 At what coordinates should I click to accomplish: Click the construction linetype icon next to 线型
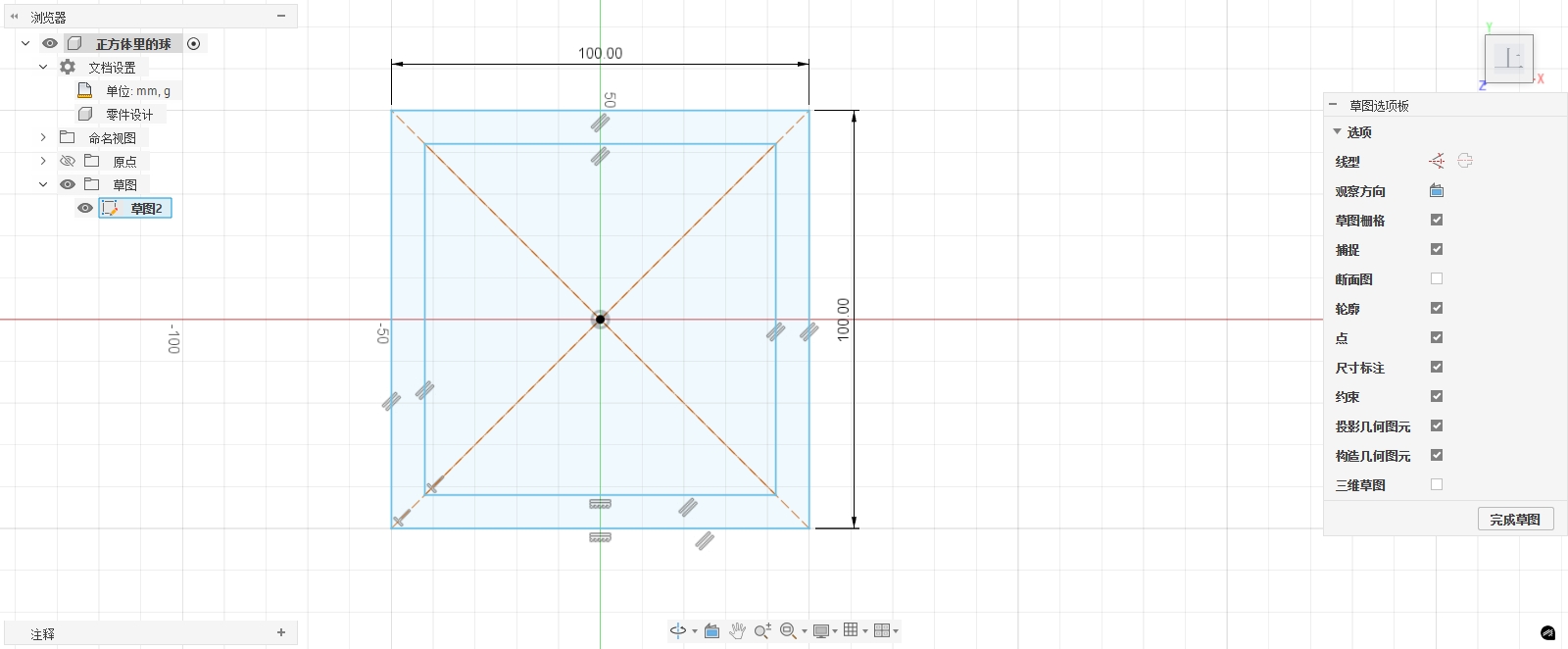point(1437,161)
